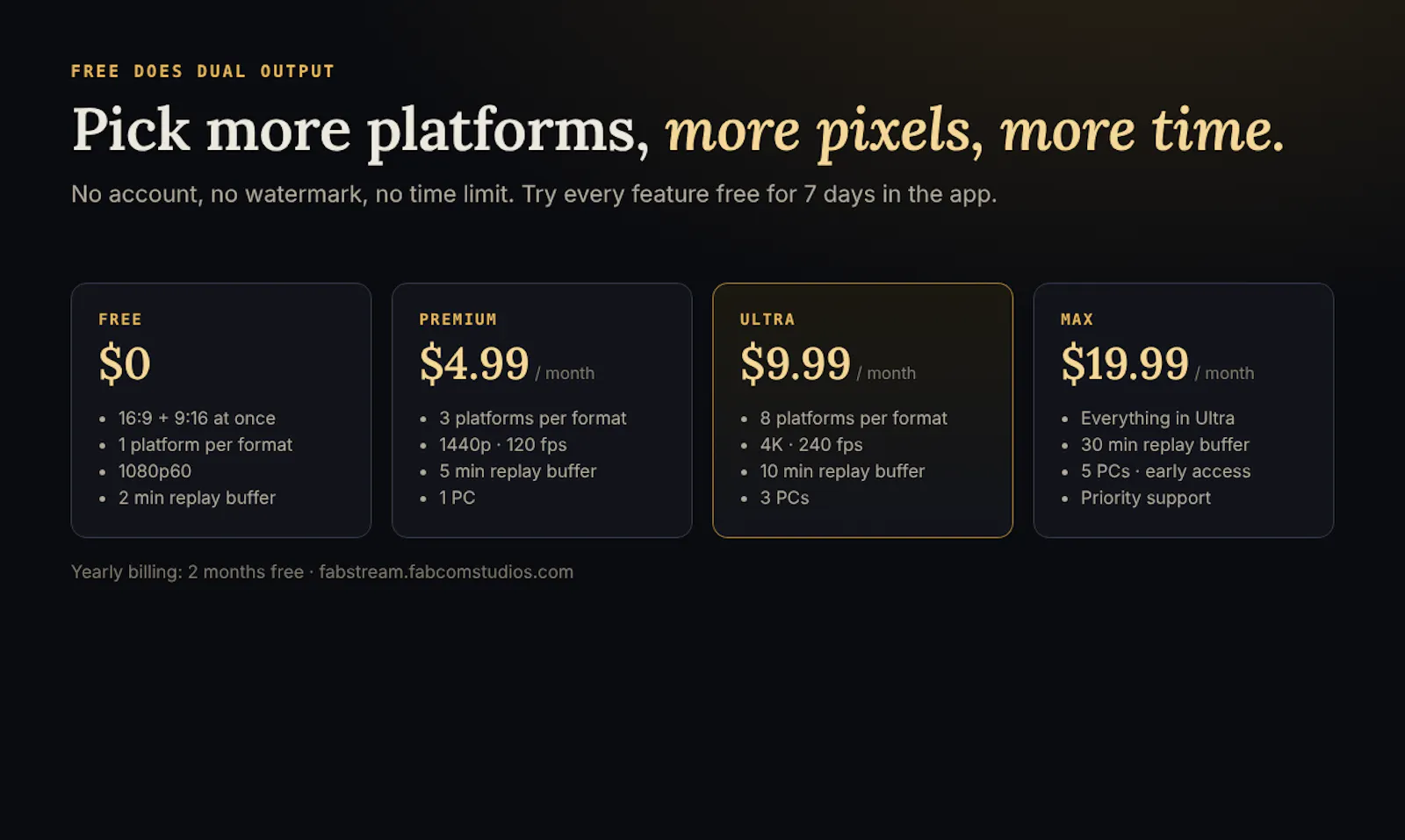Open the fabstream.fabcomstudios.com link text
Image resolution: width=1405 pixels, height=840 pixels.
click(446, 571)
